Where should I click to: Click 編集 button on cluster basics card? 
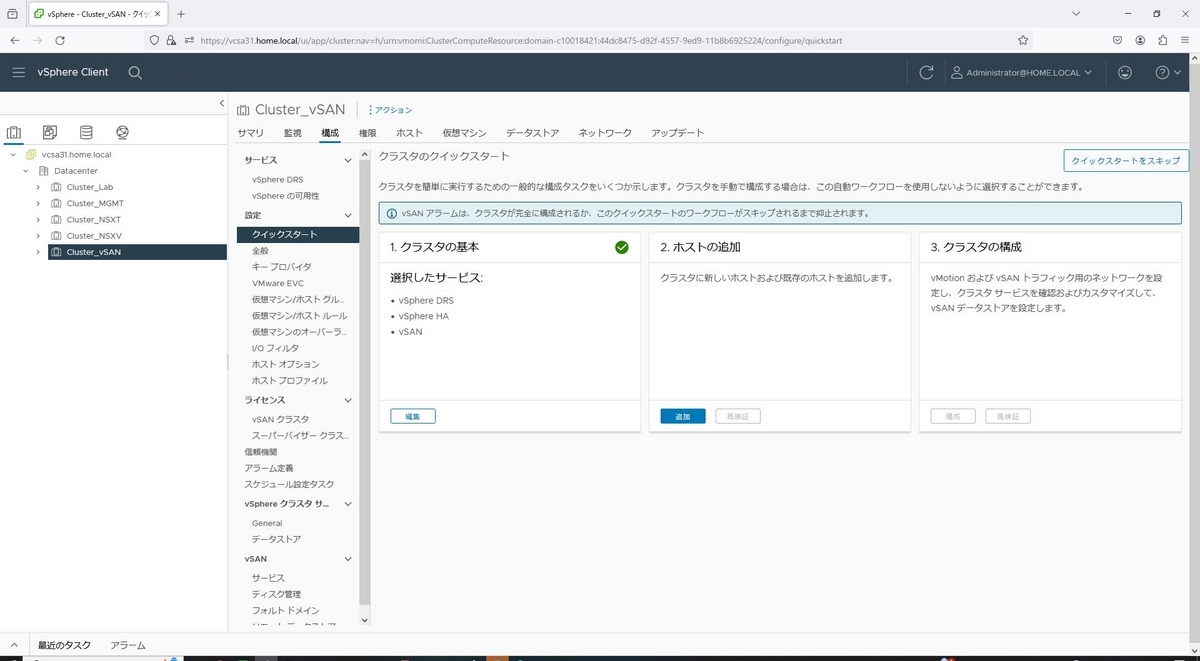pyautogui.click(x=413, y=416)
